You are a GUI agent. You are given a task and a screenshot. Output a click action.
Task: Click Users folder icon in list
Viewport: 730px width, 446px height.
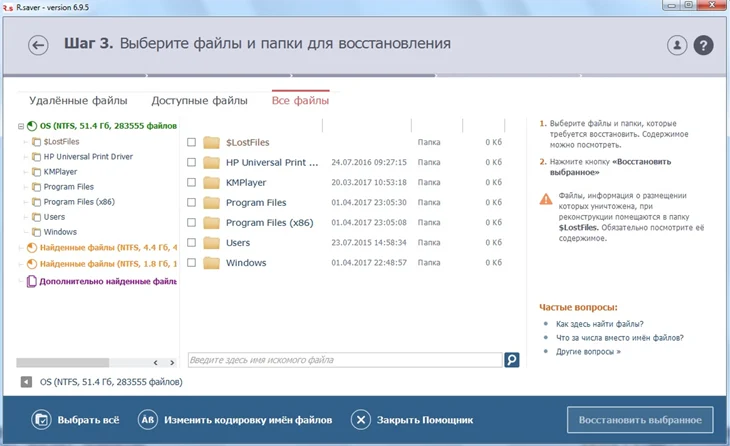[211, 242]
